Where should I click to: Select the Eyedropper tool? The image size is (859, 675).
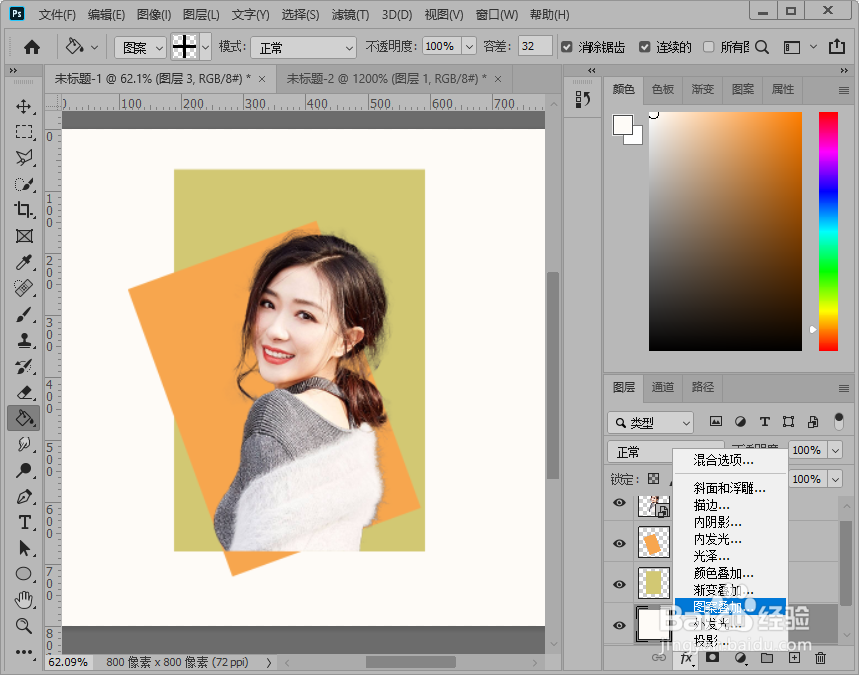click(24, 262)
